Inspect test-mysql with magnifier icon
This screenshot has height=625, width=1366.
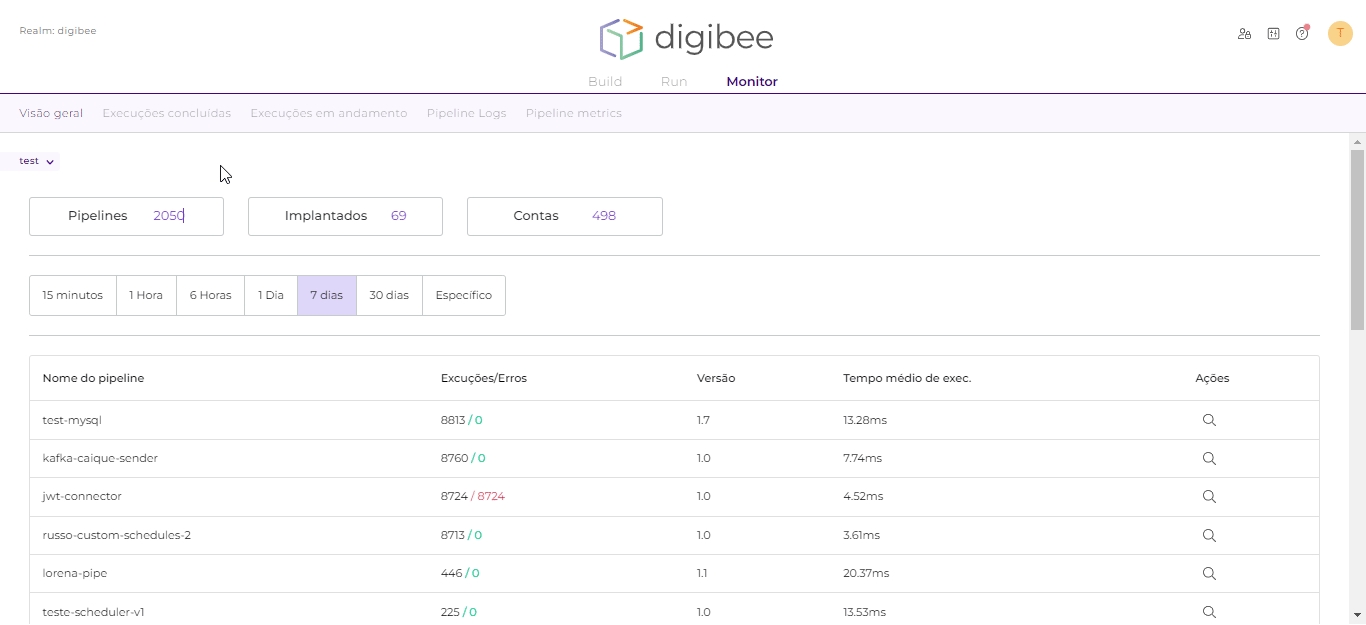coord(1209,420)
